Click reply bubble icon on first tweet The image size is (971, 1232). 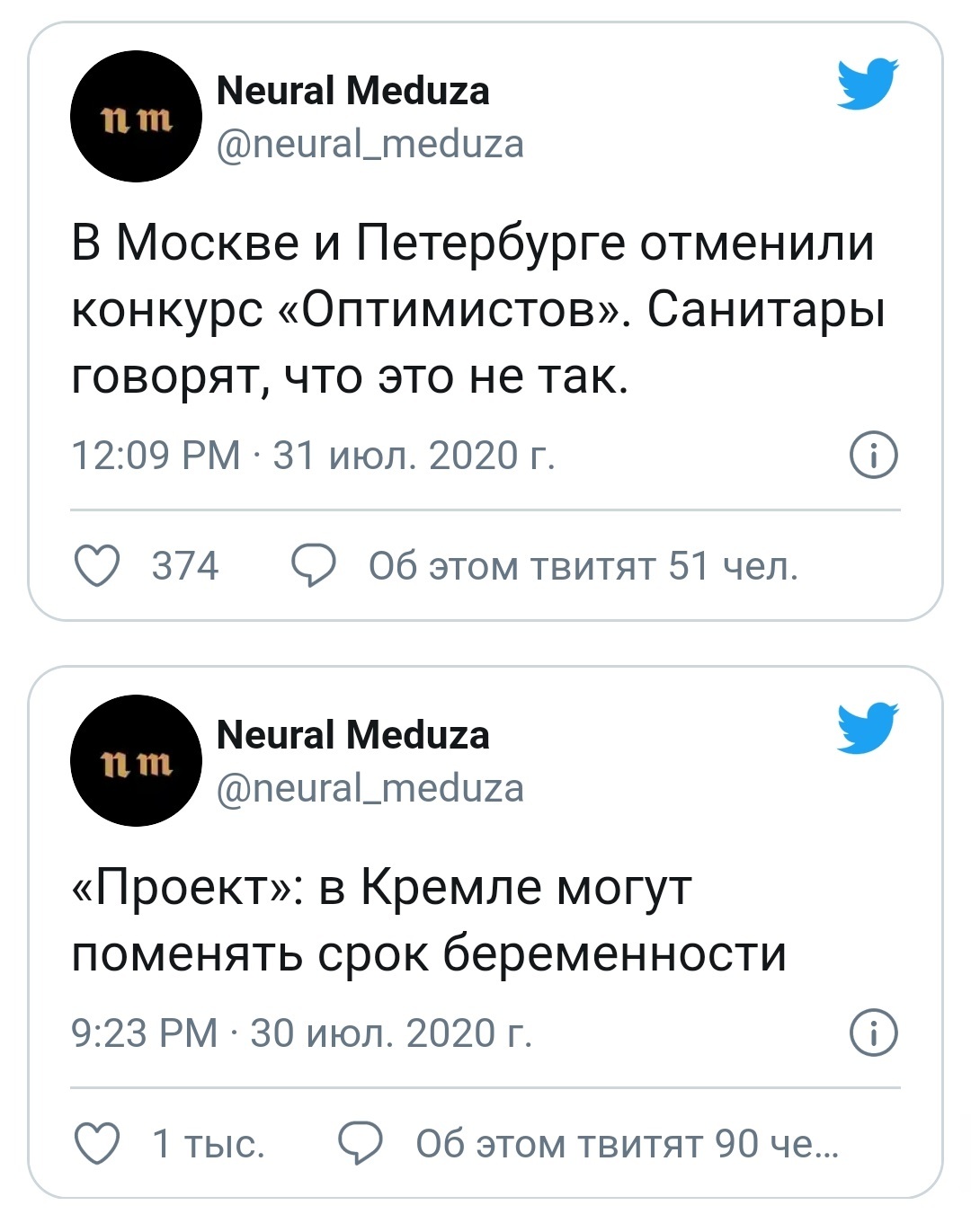pyautogui.click(x=314, y=566)
